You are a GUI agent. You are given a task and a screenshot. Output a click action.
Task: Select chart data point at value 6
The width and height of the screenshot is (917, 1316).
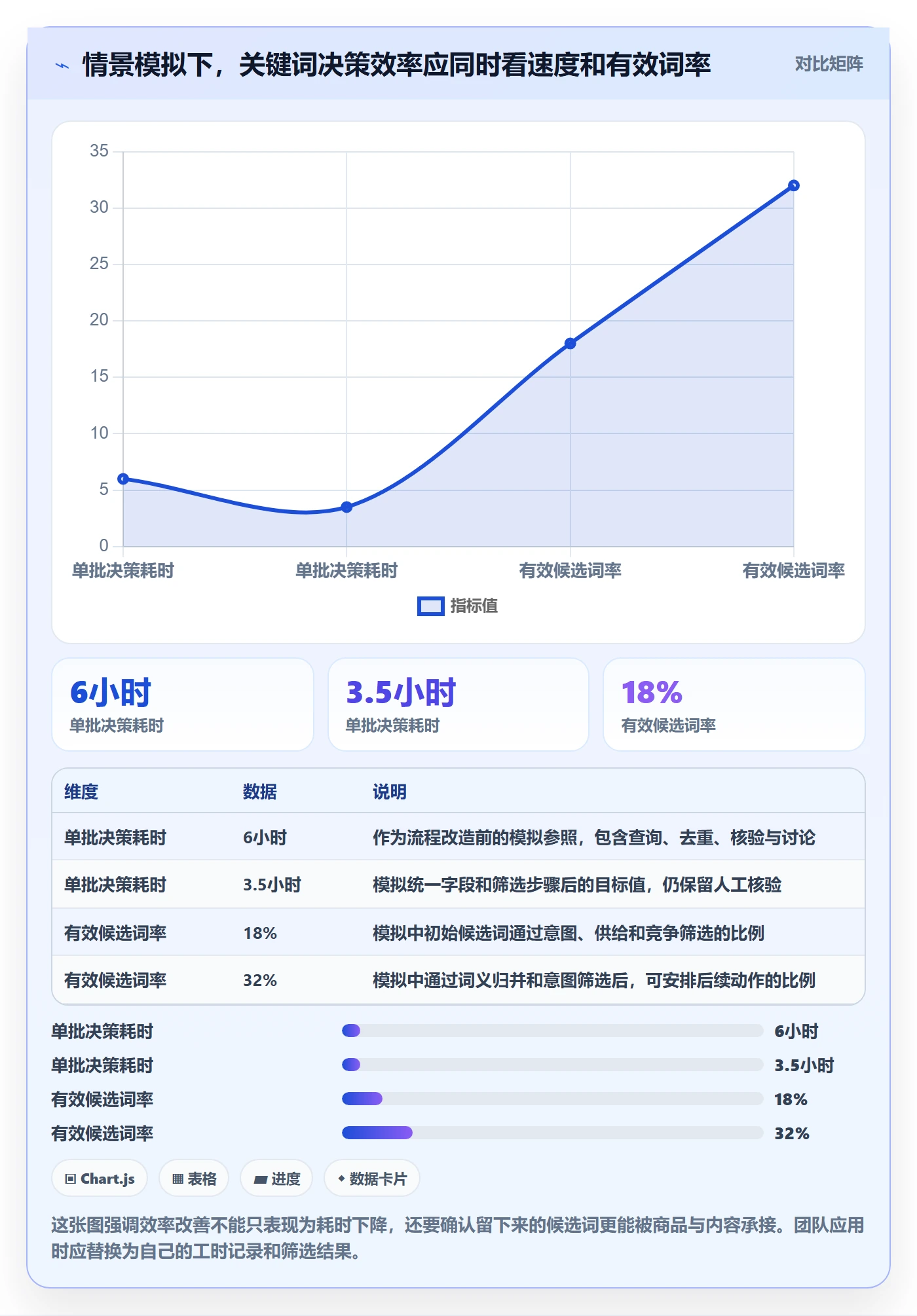click(x=123, y=479)
